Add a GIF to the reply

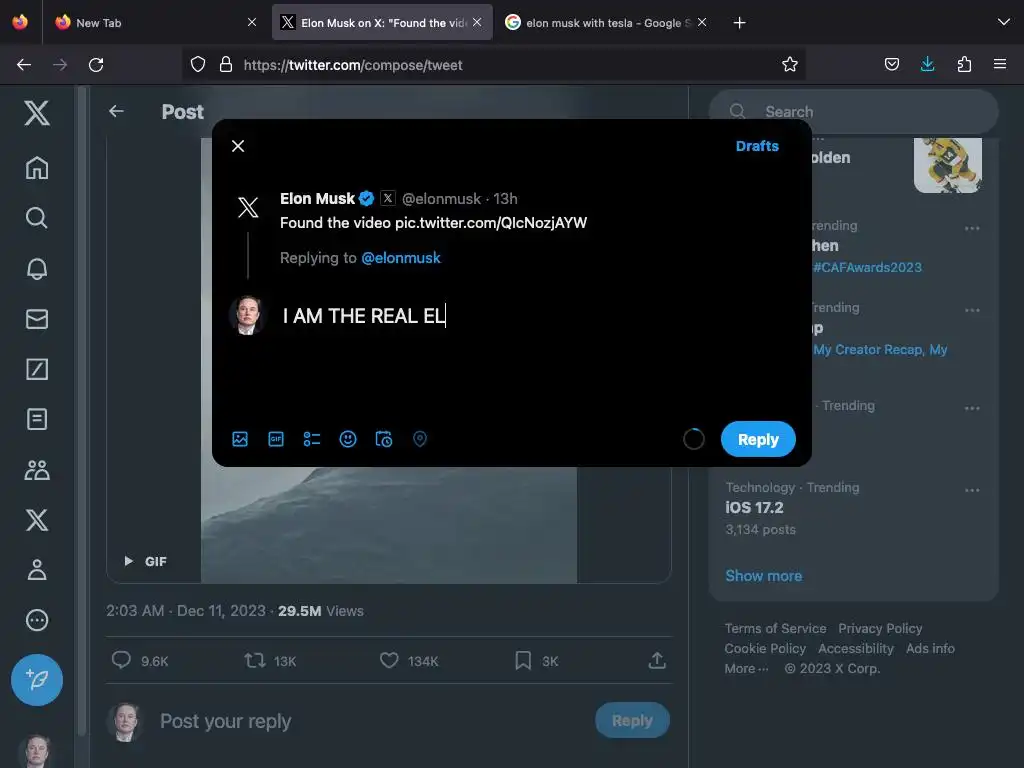pos(276,439)
